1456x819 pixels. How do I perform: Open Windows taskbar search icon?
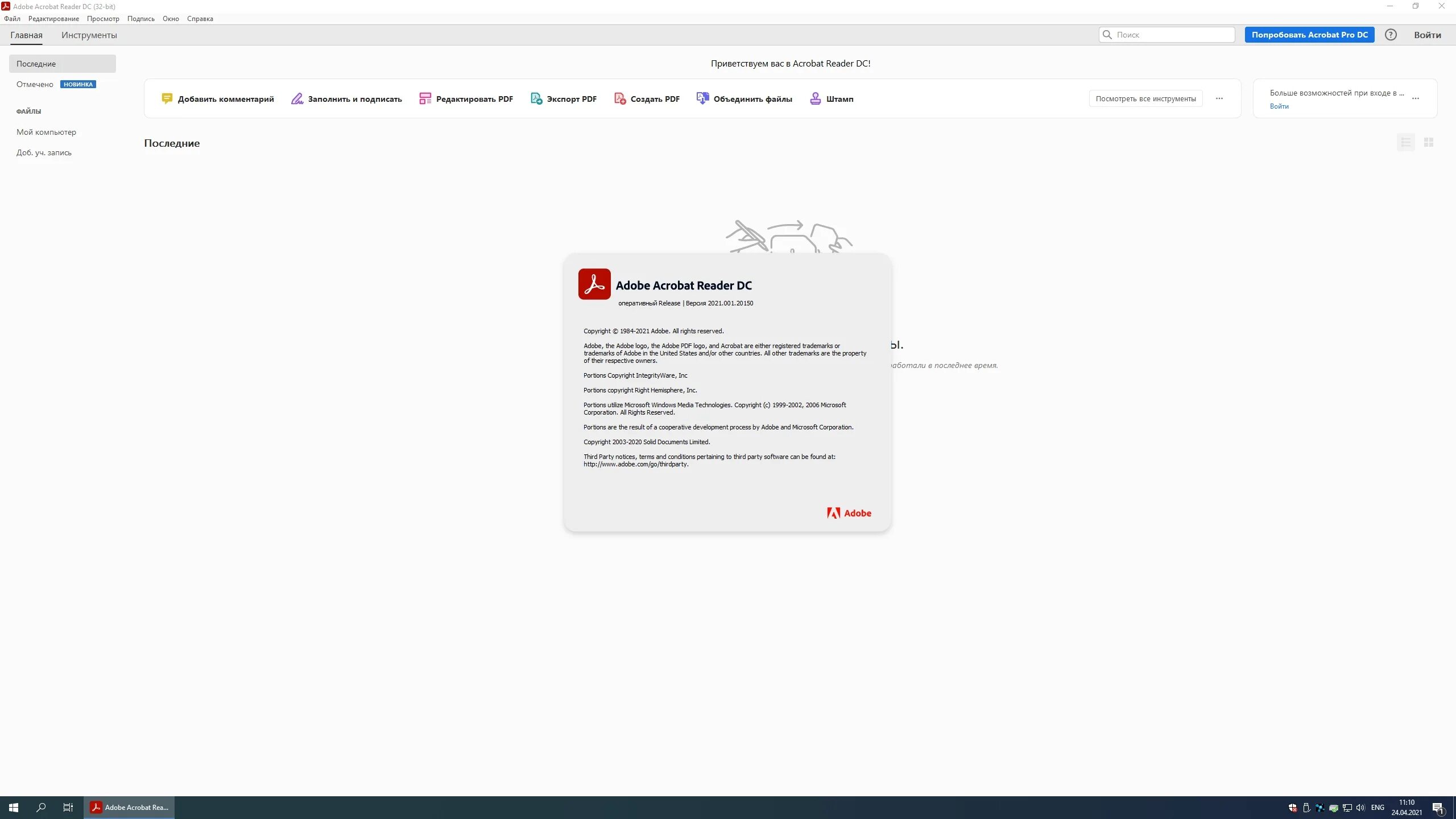(x=41, y=807)
